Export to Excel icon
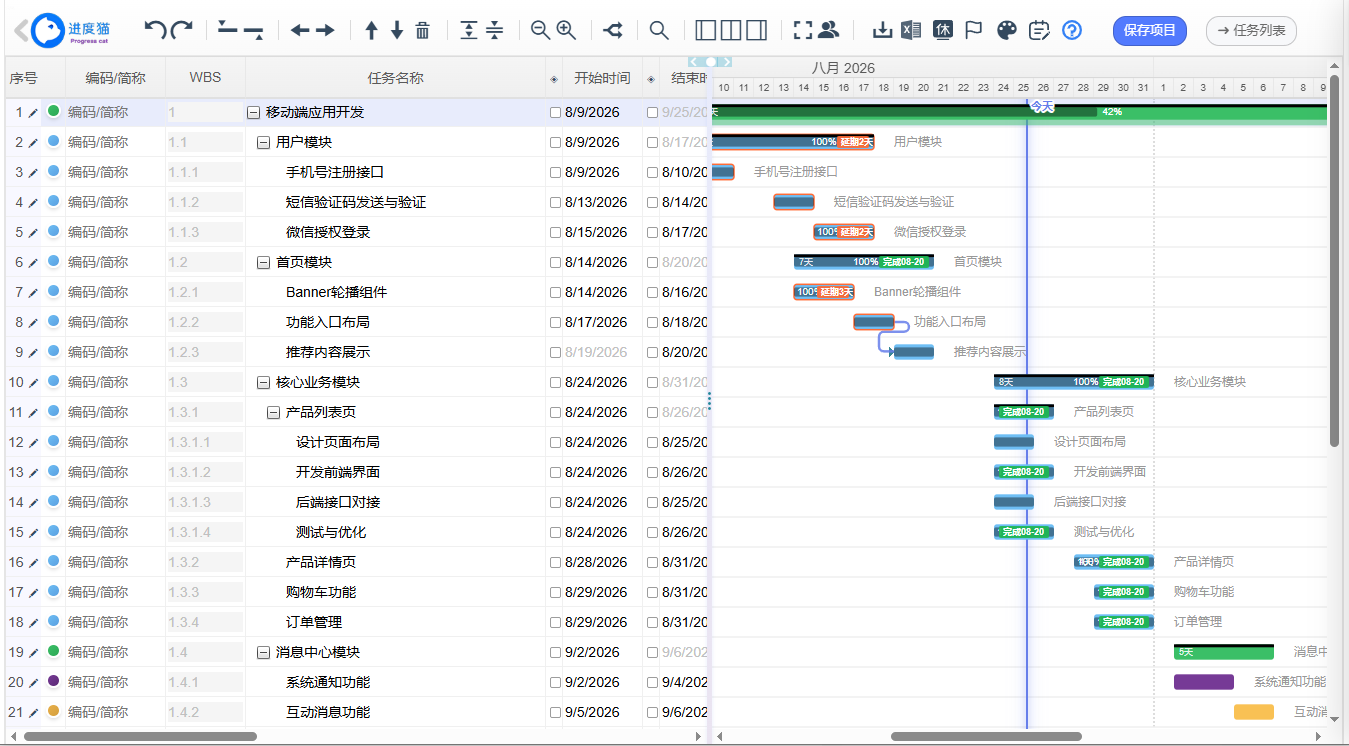The image size is (1349, 746). pyautogui.click(x=910, y=30)
